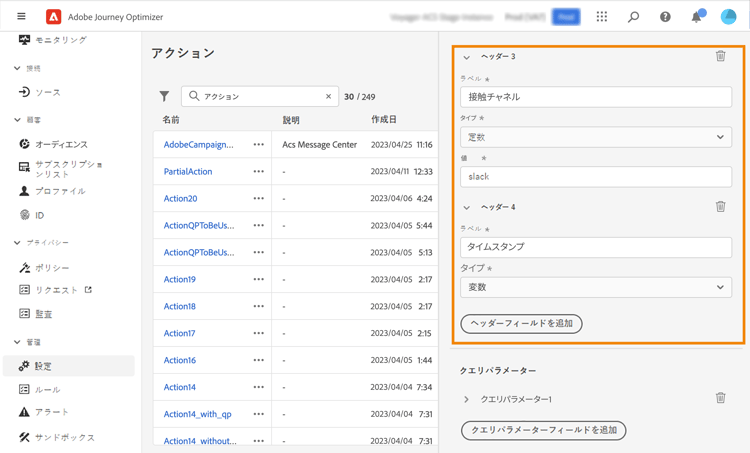Sort by the 名前 column header
The height and width of the screenshot is (453, 750).
[x=171, y=120]
